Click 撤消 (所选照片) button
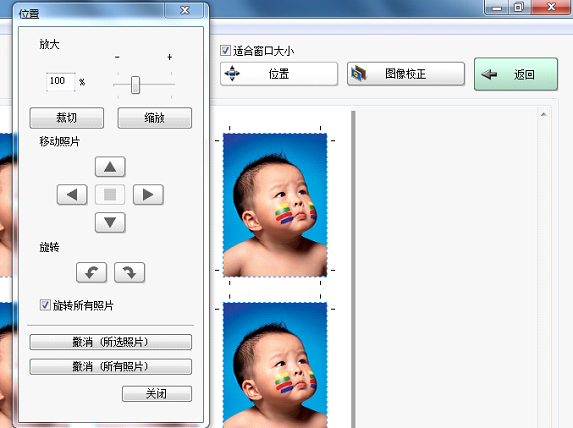573x428 pixels. [x=110, y=342]
